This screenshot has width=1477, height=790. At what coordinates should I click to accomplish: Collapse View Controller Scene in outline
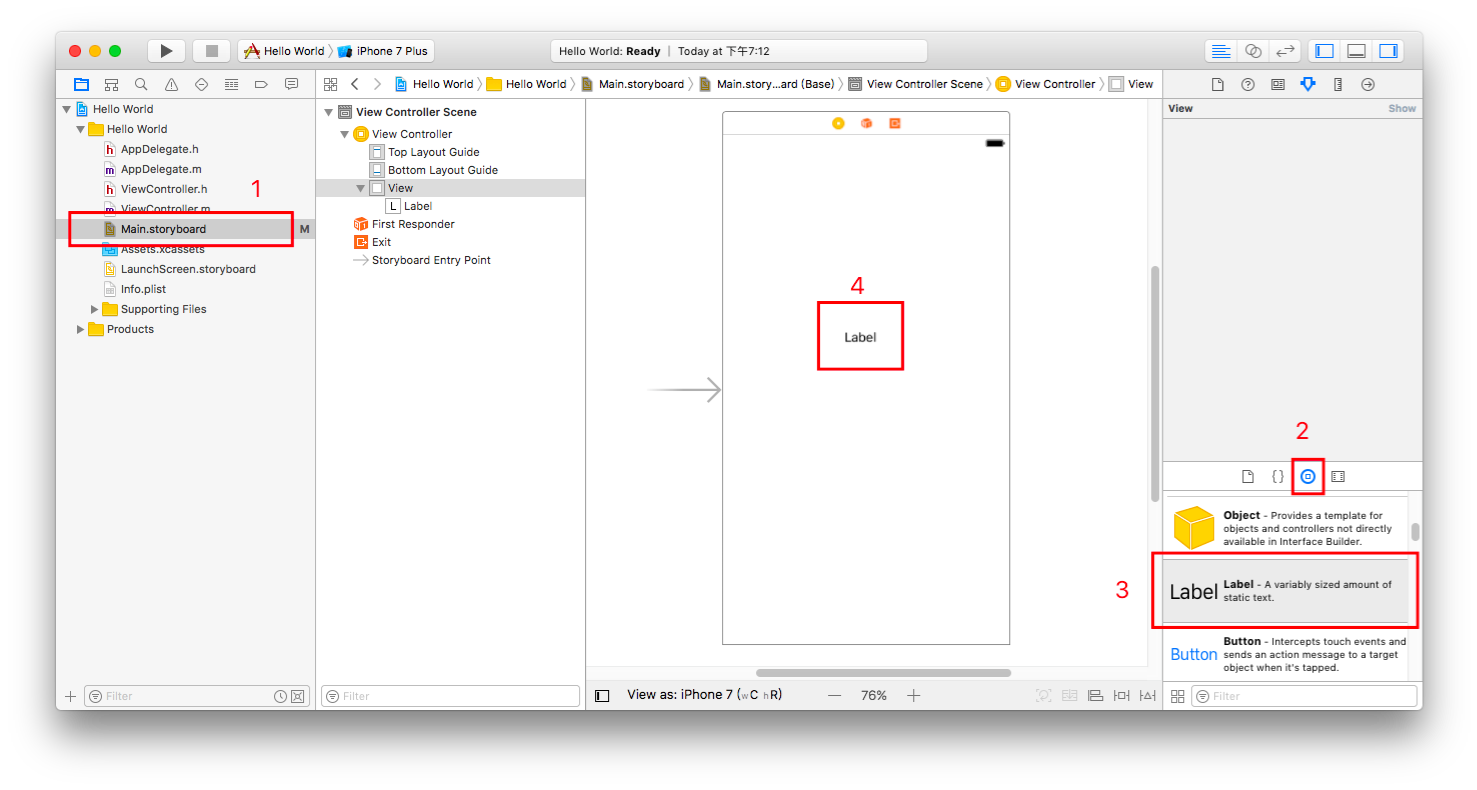328,112
